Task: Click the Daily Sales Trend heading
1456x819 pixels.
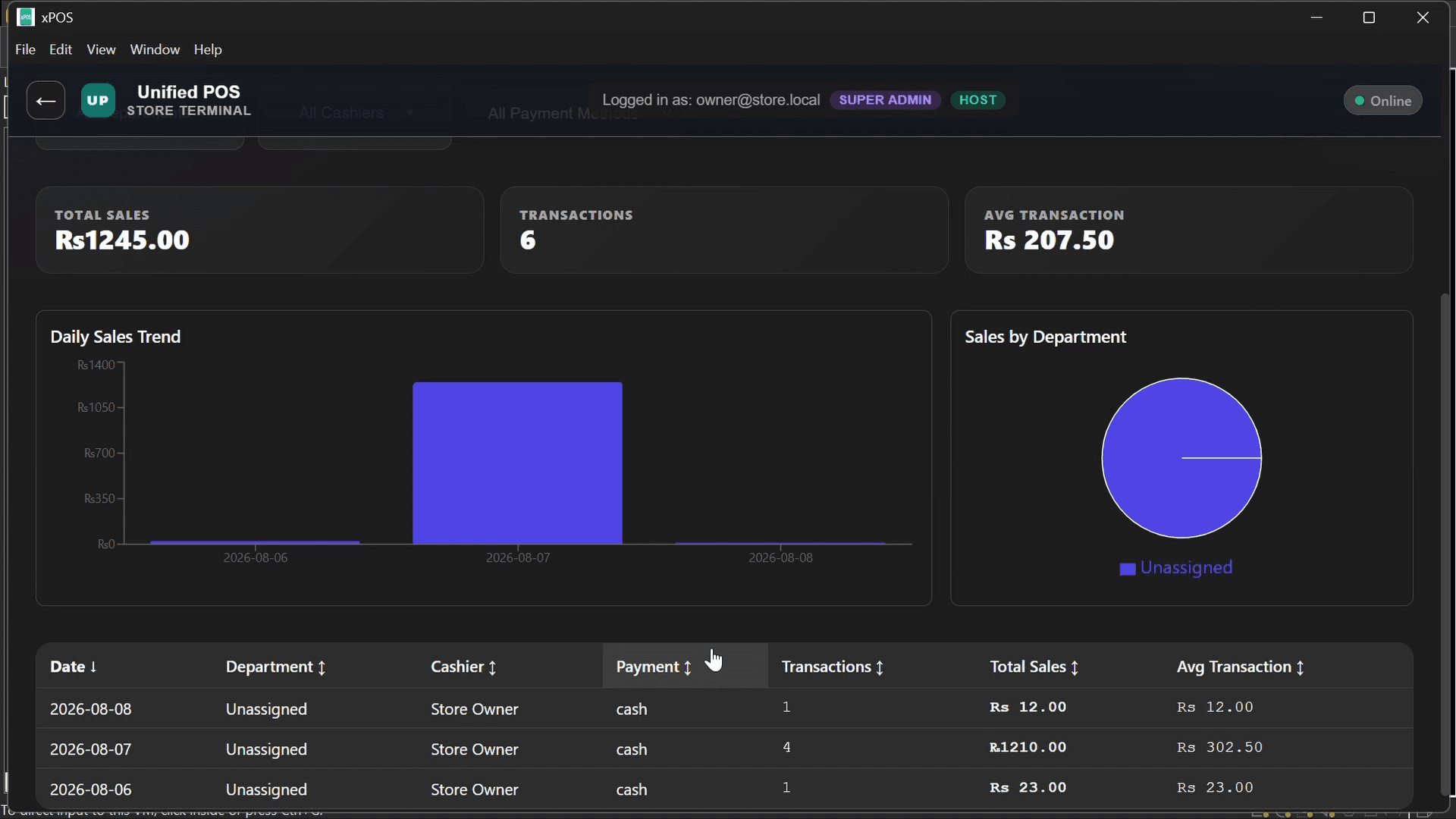Action: [115, 337]
